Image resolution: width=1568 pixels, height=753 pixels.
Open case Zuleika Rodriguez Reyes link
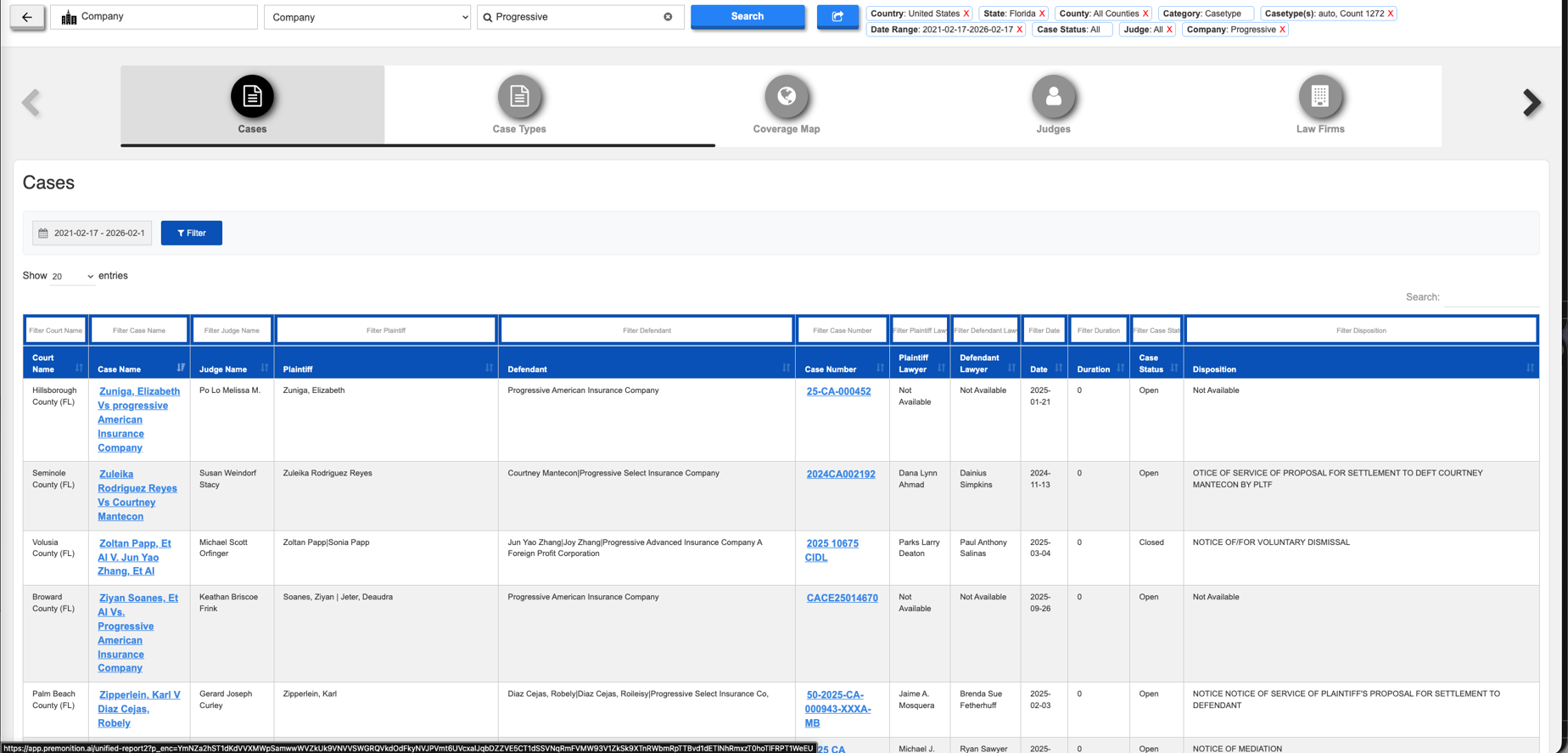click(x=137, y=495)
